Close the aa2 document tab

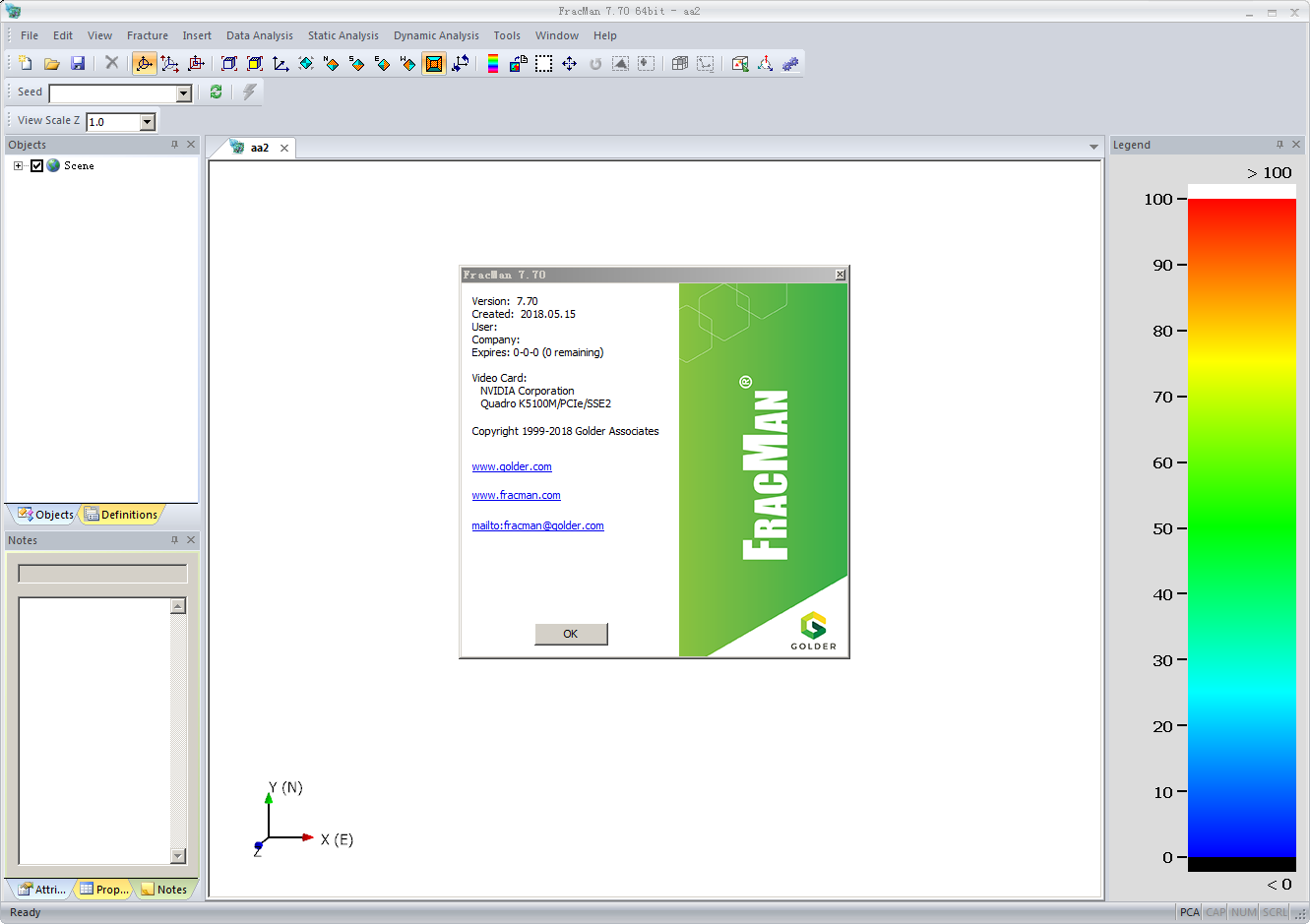(x=284, y=149)
